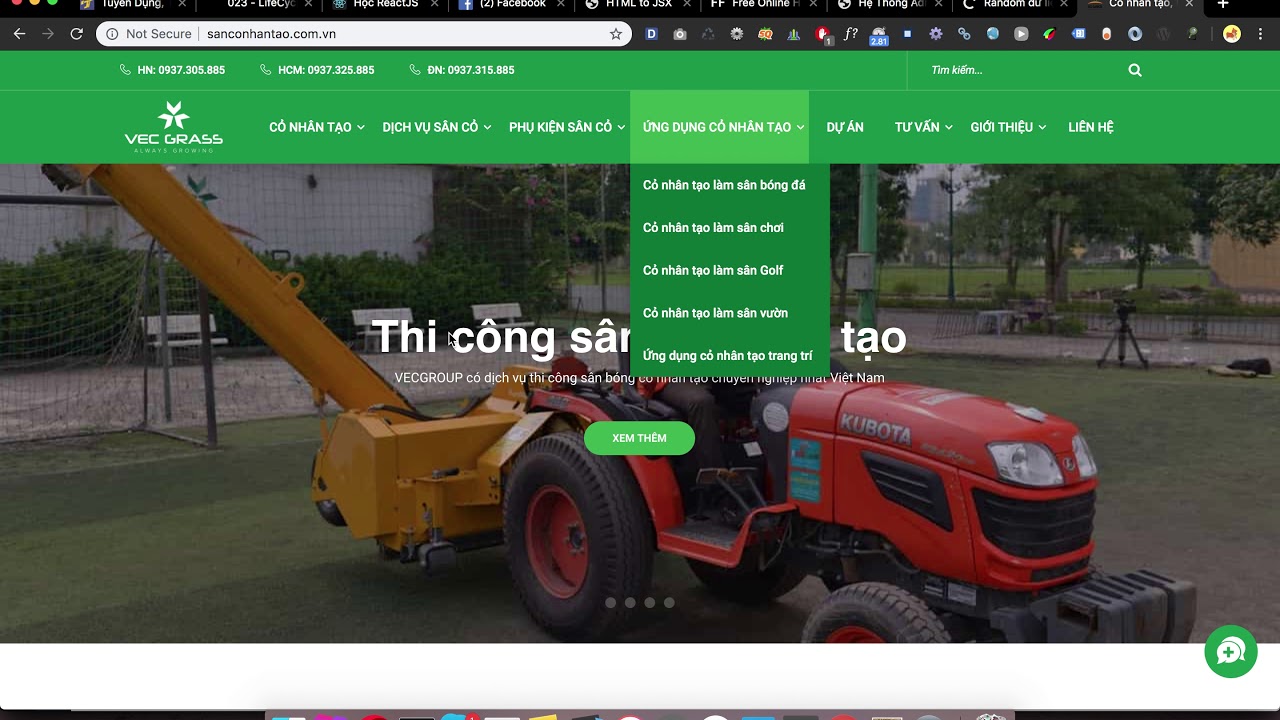Click the bar chart extension icon
Screen dimensions: 1280x720
pos(794,34)
